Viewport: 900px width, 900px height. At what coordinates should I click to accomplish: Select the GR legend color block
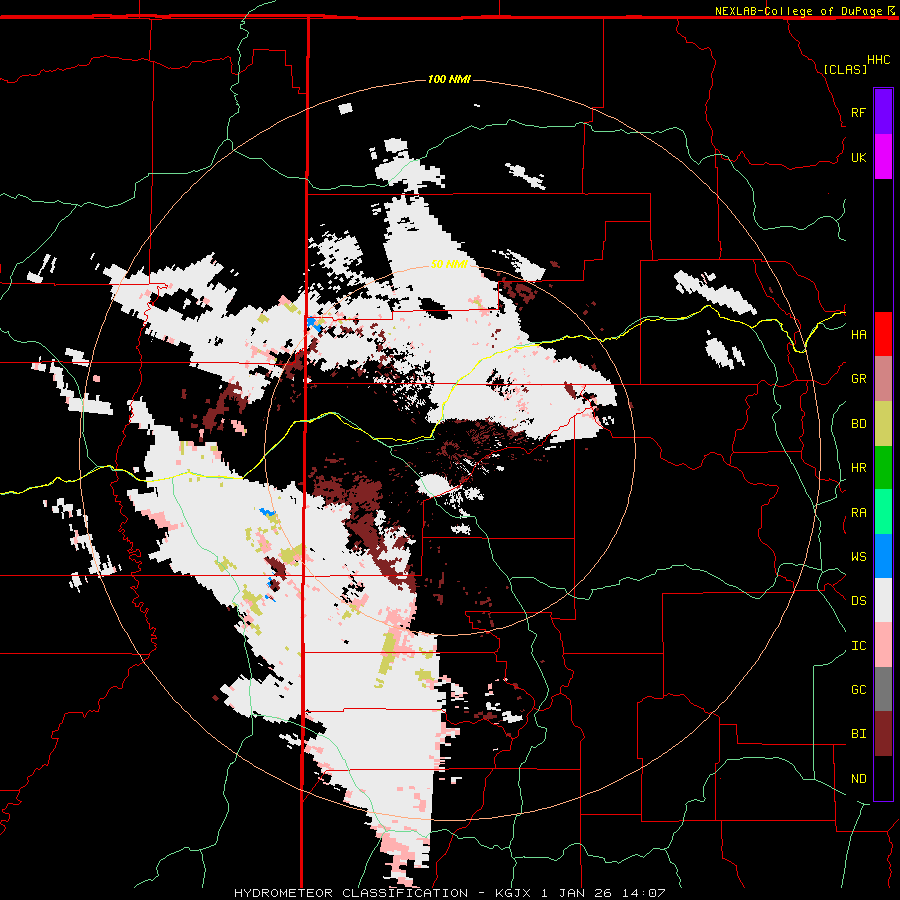883,379
